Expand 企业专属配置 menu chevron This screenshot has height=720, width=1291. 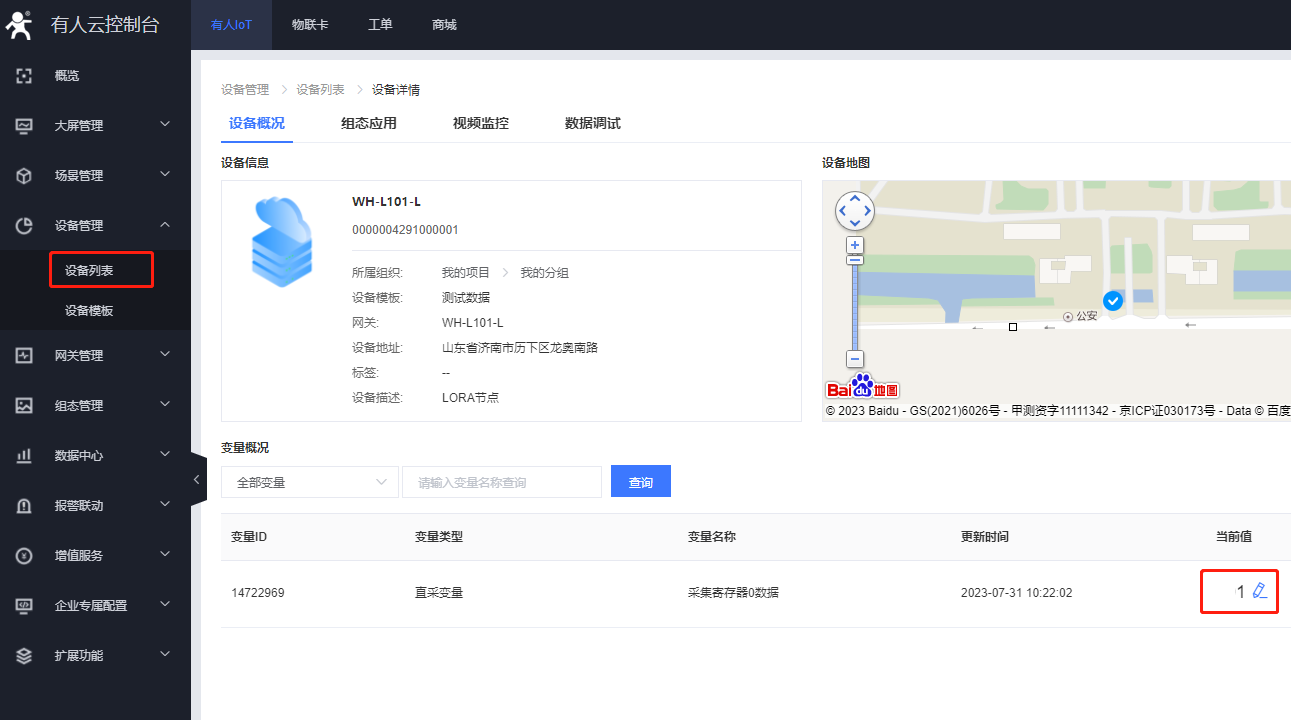point(165,604)
